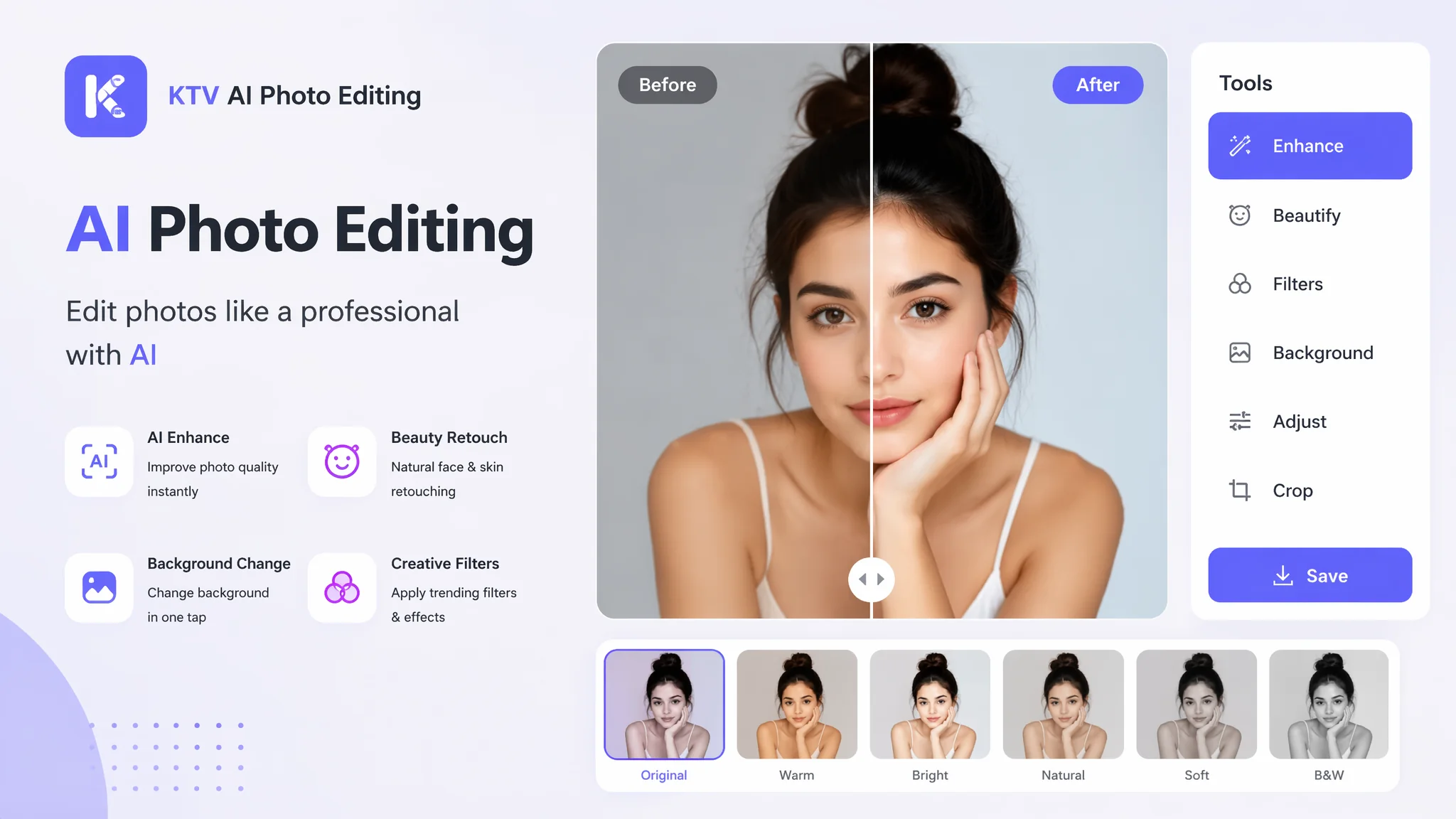The height and width of the screenshot is (819, 1456).
Task: Apply the Soft filter thumbnail
Action: 1197,704
